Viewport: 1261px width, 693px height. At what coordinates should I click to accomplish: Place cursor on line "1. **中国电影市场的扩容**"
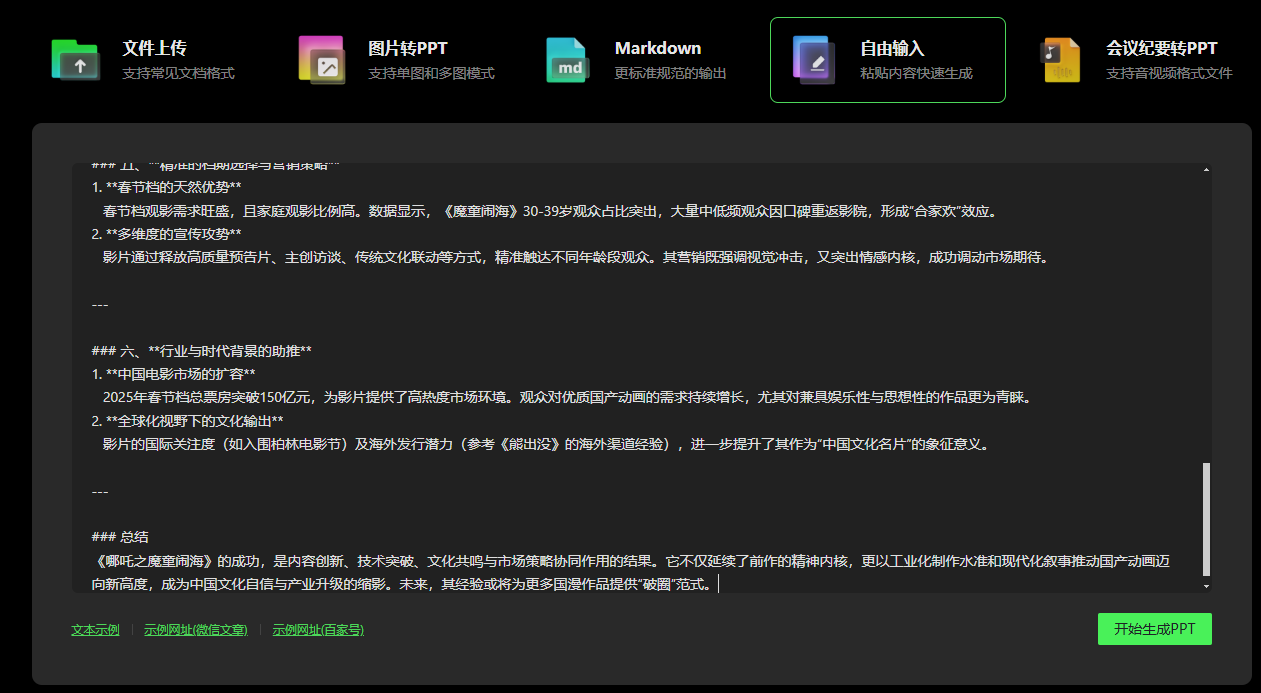[x=173, y=374]
